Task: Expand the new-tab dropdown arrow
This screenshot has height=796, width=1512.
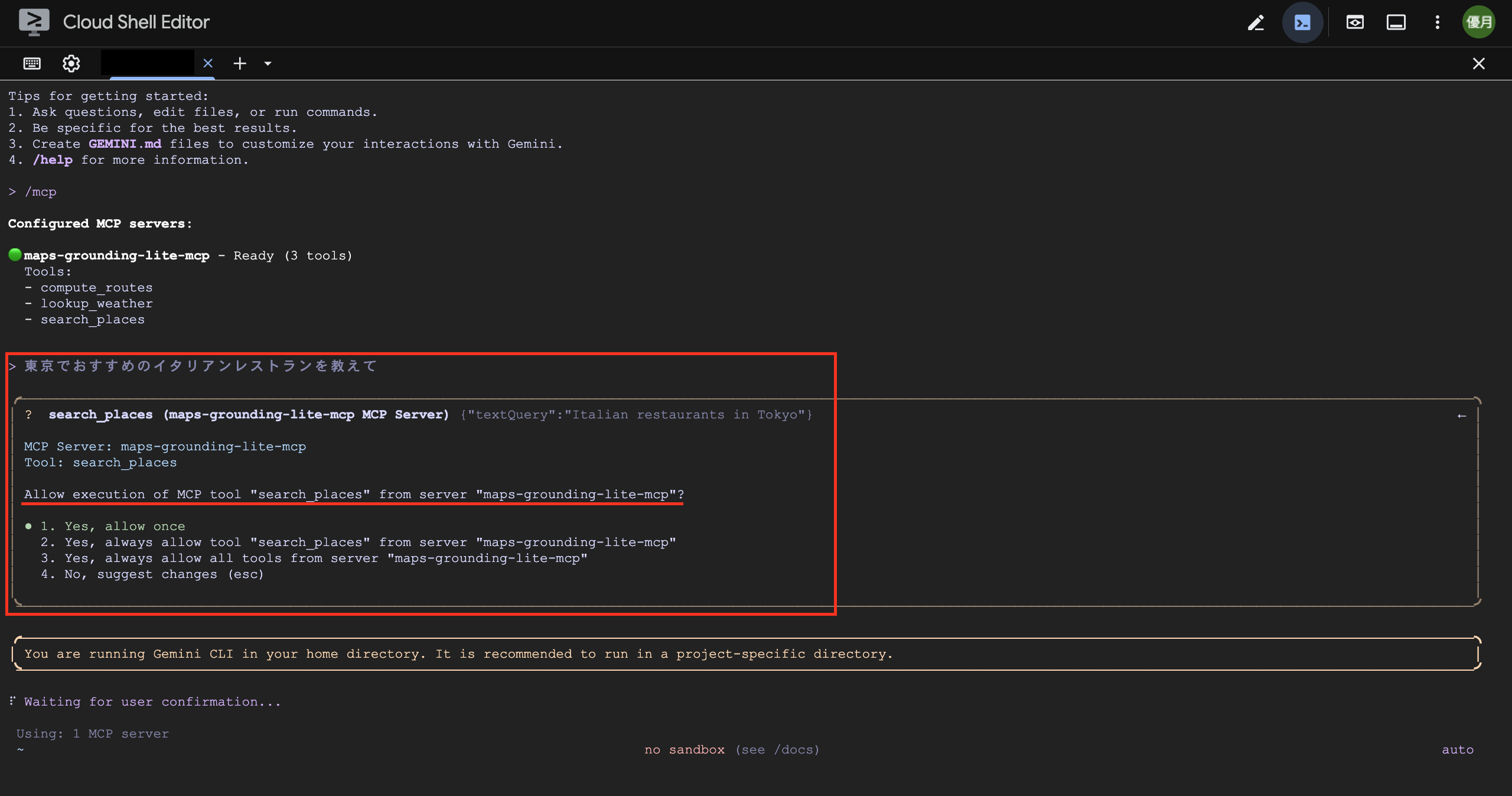Action: 268,63
